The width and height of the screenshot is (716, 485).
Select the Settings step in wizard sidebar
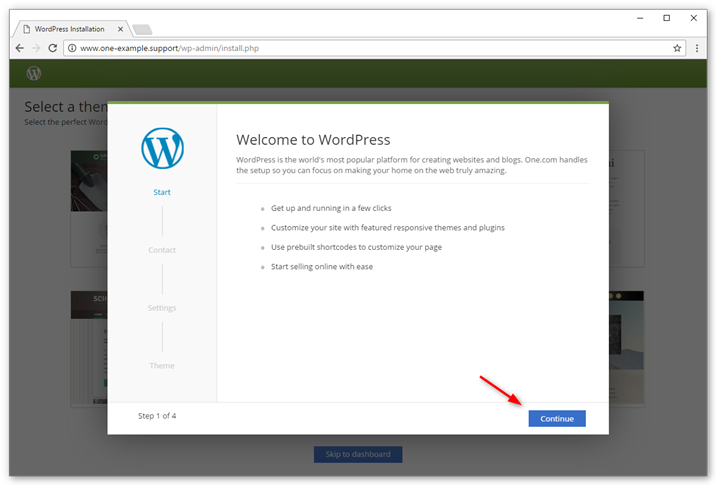coord(162,308)
